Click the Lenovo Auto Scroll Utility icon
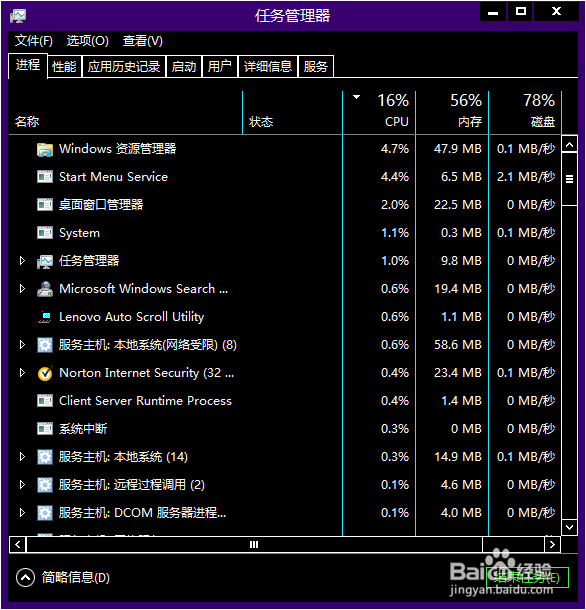The height and width of the screenshot is (610, 586). pyautogui.click(x=45, y=317)
